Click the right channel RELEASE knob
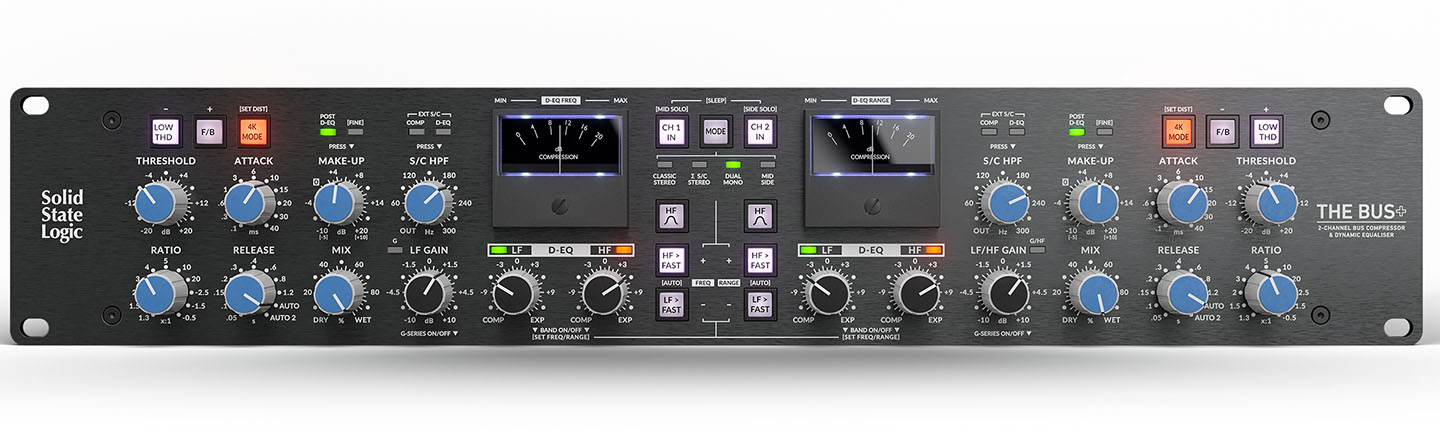Viewport: 1440px width, 432px height. 1181,292
